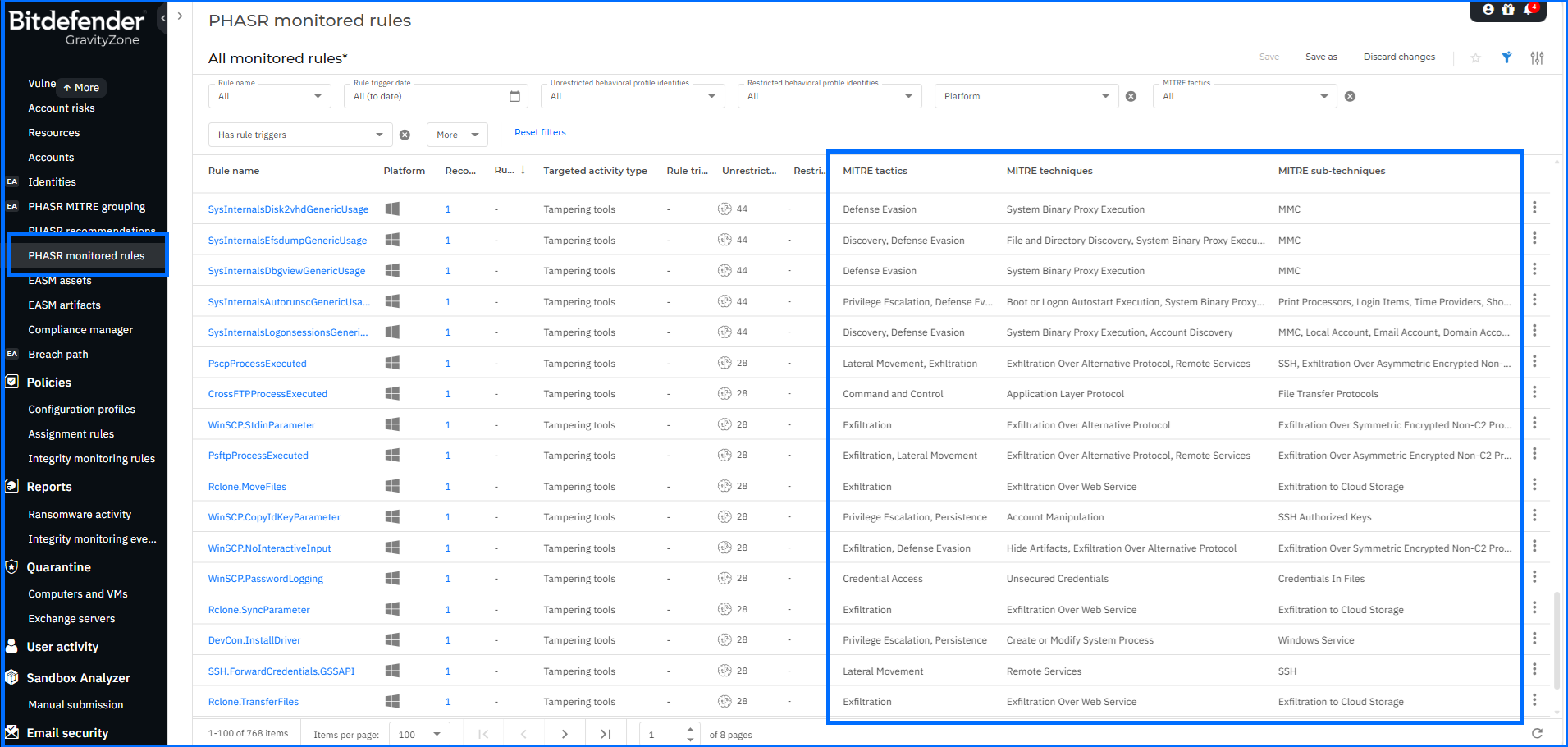Open the column settings sliders icon
The height and width of the screenshot is (747, 1568).
click(1537, 57)
